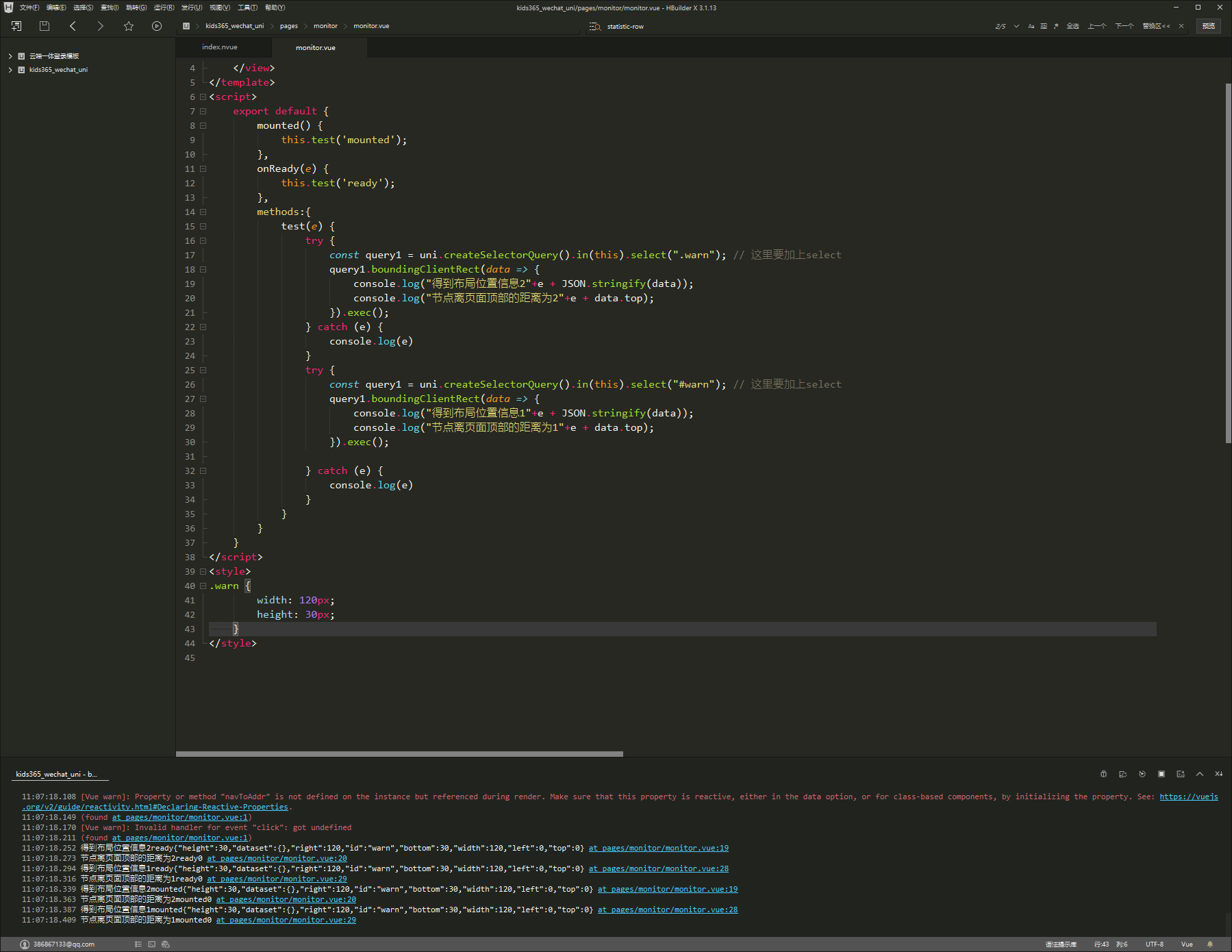Expand the kids365_wechat_uni project tree
1232x952 pixels.
tap(10, 70)
